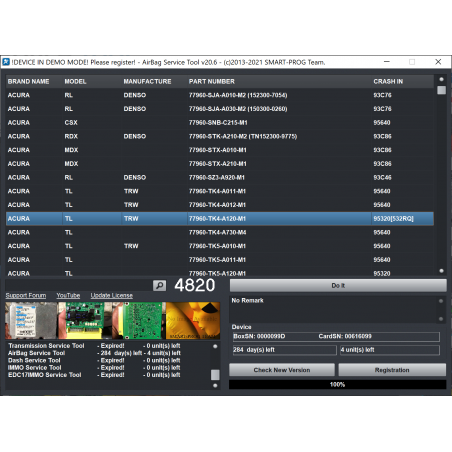Click the app icon in title bar

click(6, 62)
